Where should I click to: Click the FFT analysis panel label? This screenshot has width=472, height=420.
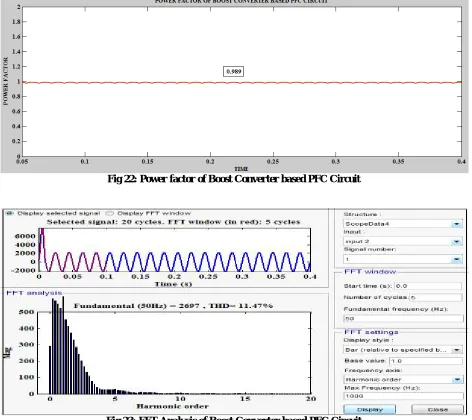tap(34, 293)
